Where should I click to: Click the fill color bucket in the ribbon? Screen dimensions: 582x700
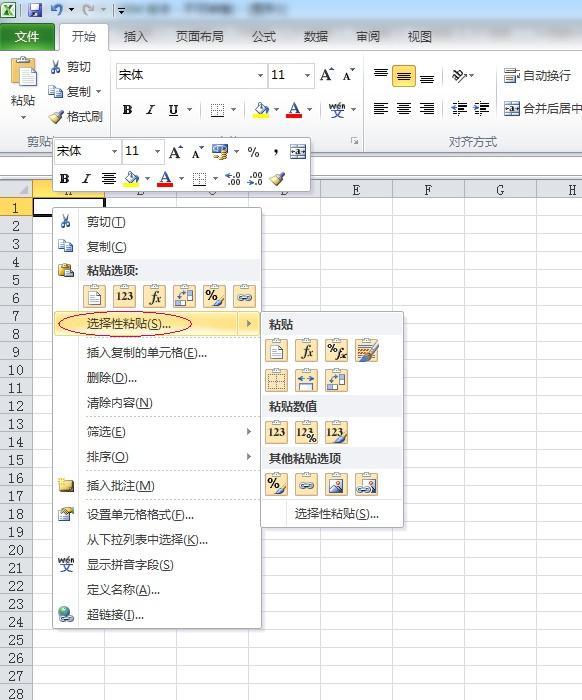[261, 109]
